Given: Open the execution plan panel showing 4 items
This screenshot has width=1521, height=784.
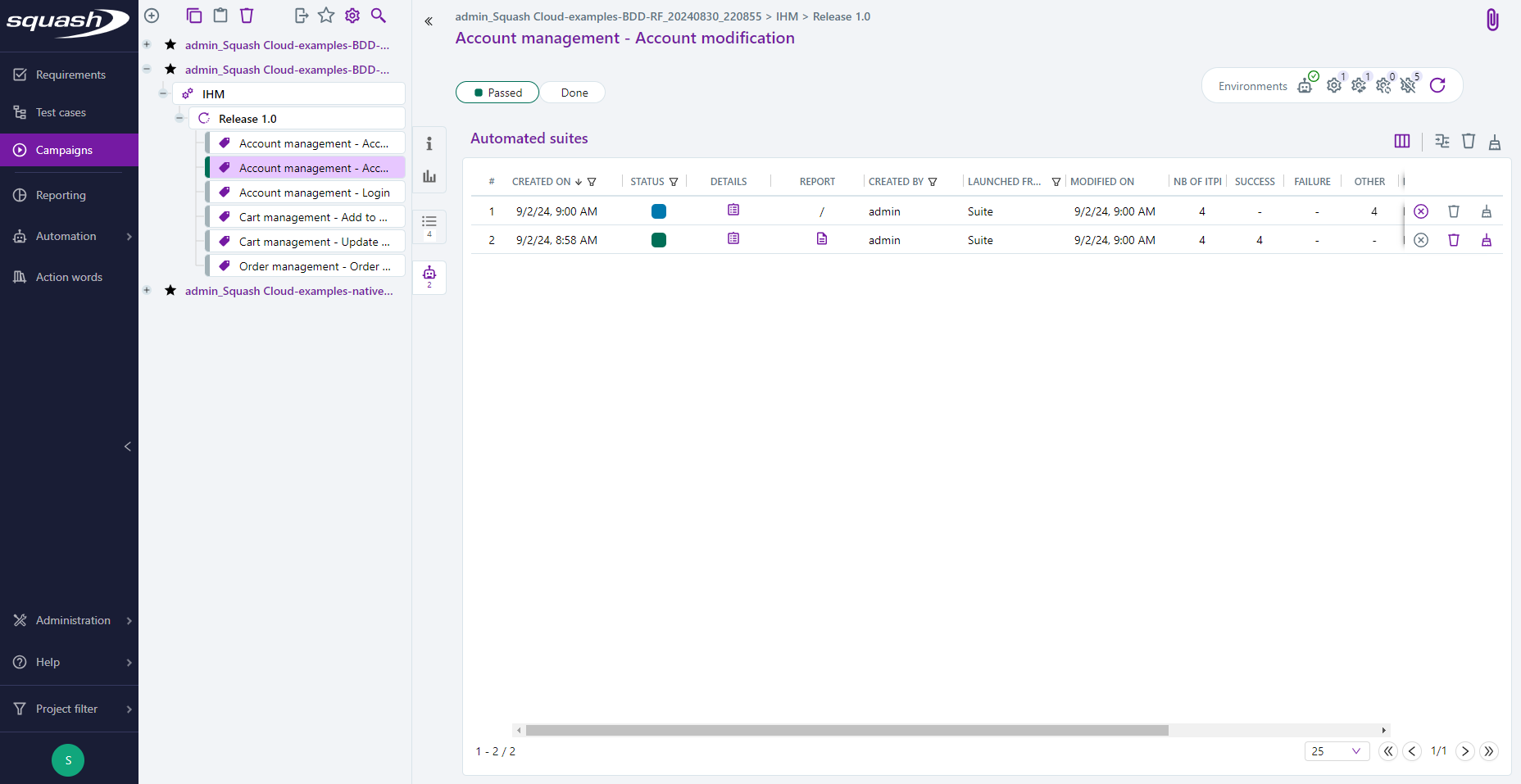Looking at the screenshot, I should click(x=429, y=226).
